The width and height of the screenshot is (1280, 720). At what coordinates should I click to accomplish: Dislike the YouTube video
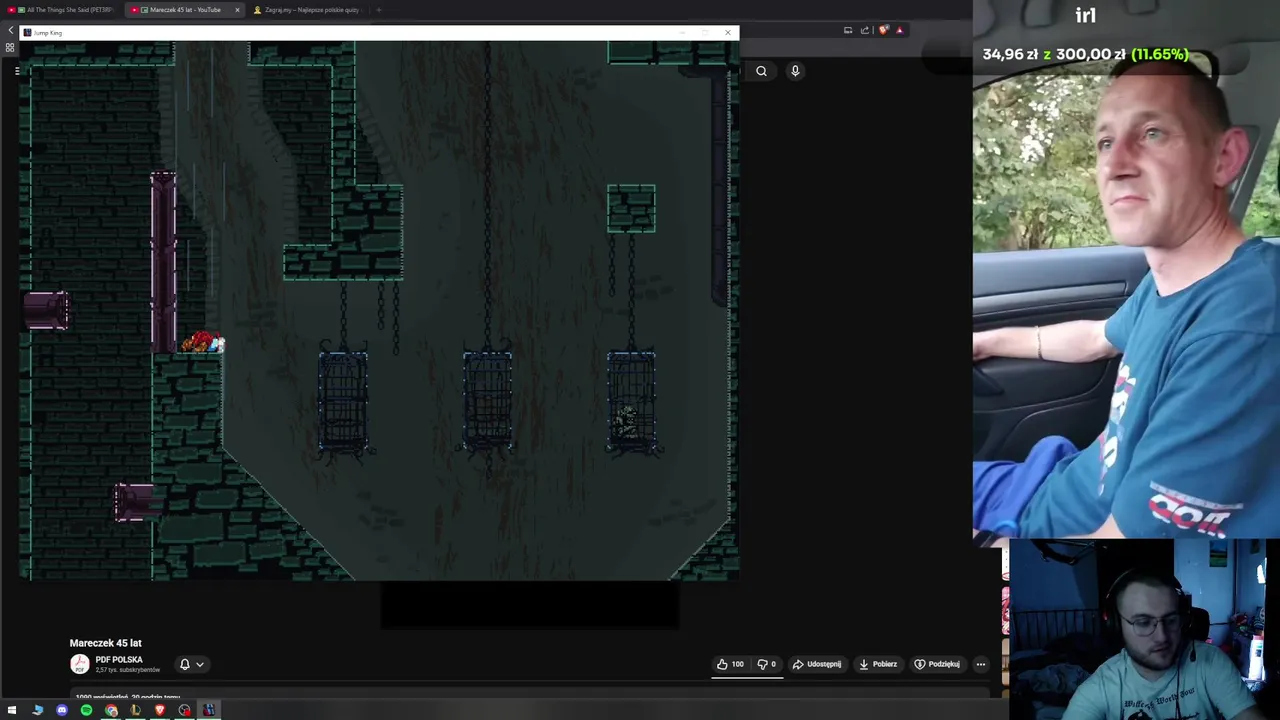coord(767,664)
